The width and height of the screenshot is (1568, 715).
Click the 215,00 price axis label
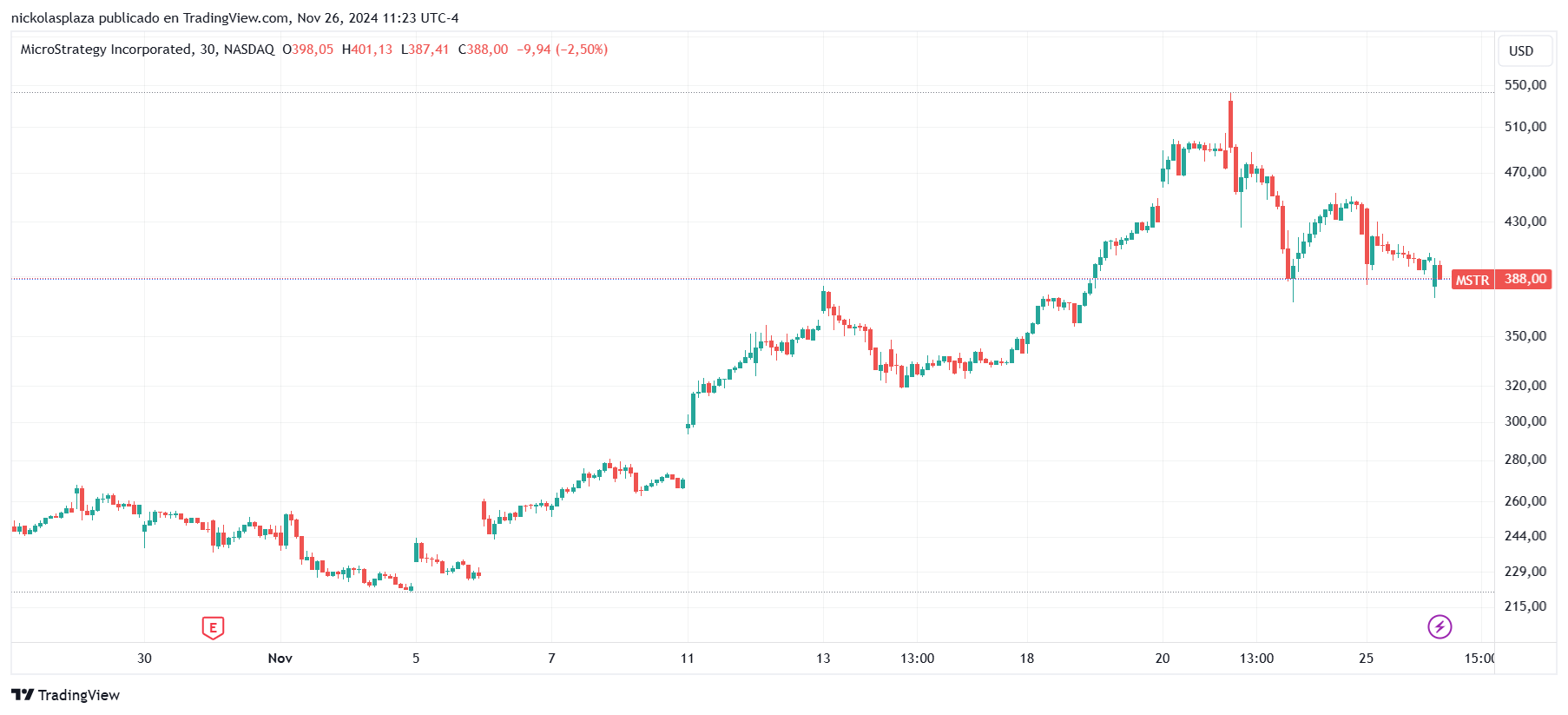1525,606
